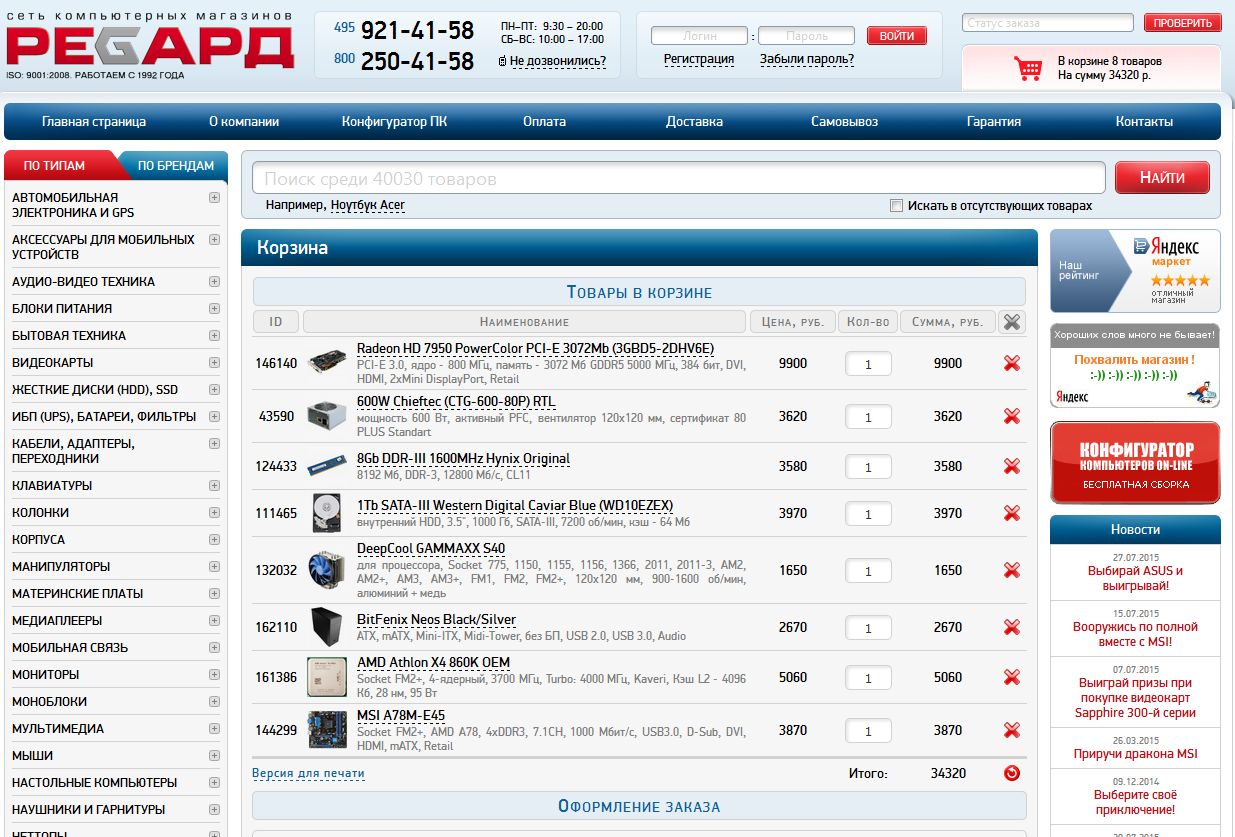Click the grey clear-all X header icon
Viewport: 1235px width, 837px height.
coord(1013,321)
